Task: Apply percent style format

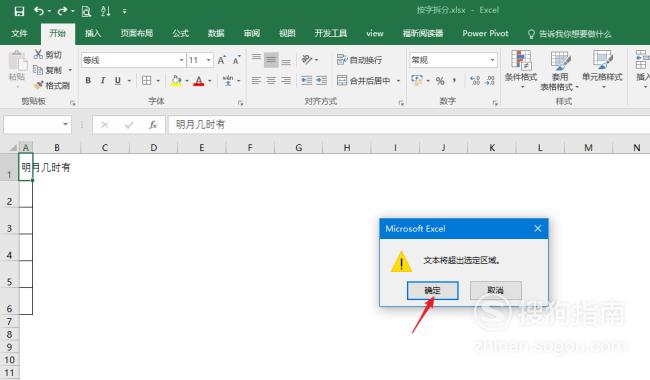Action: point(440,80)
